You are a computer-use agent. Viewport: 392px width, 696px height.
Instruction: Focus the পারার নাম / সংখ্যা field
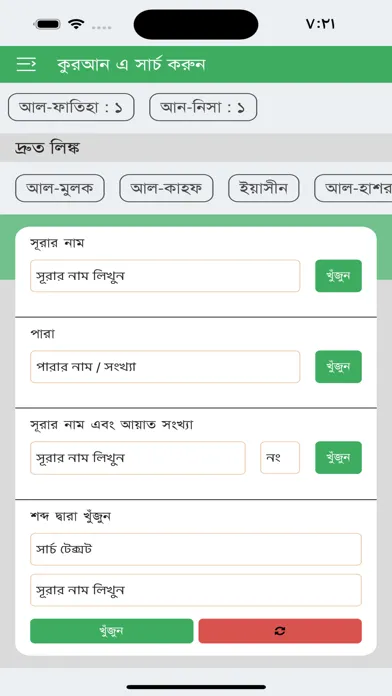tap(165, 367)
